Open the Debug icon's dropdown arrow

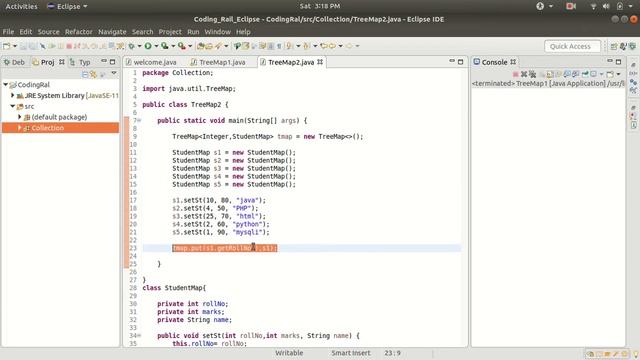139,46
